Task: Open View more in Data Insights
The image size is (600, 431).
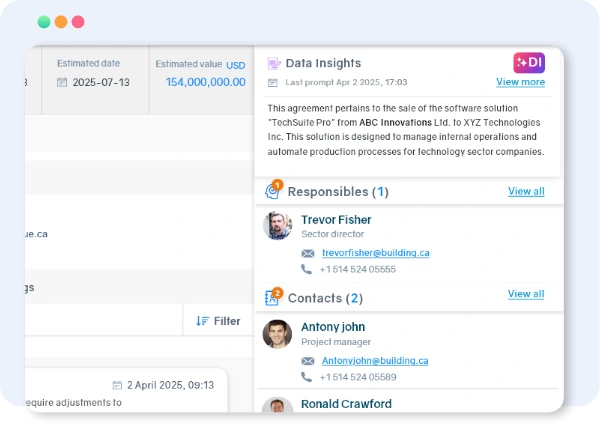Action: click(x=520, y=82)
